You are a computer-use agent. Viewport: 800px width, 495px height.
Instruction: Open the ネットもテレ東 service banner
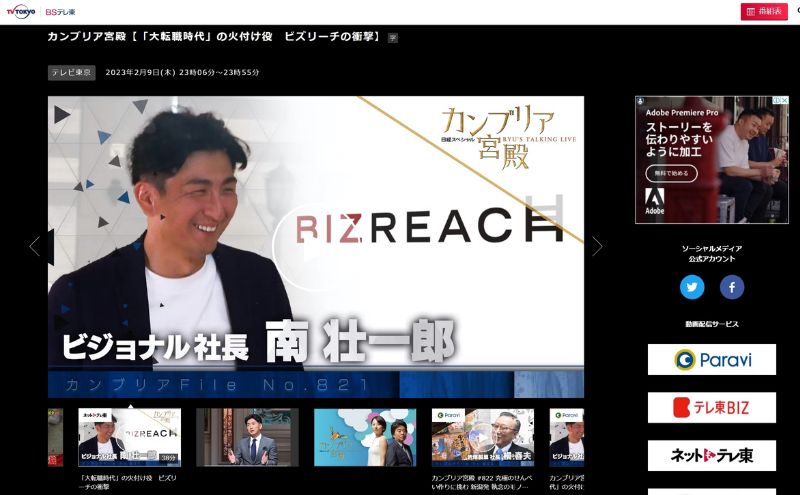tap(712, 455)
